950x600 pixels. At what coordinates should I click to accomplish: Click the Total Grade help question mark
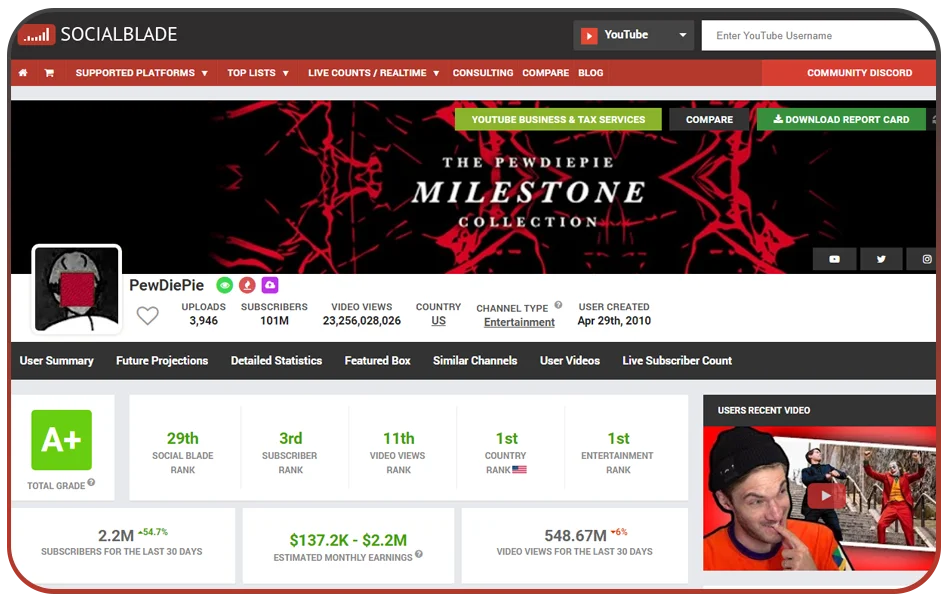pyautogui.click(x=91, y=482)
